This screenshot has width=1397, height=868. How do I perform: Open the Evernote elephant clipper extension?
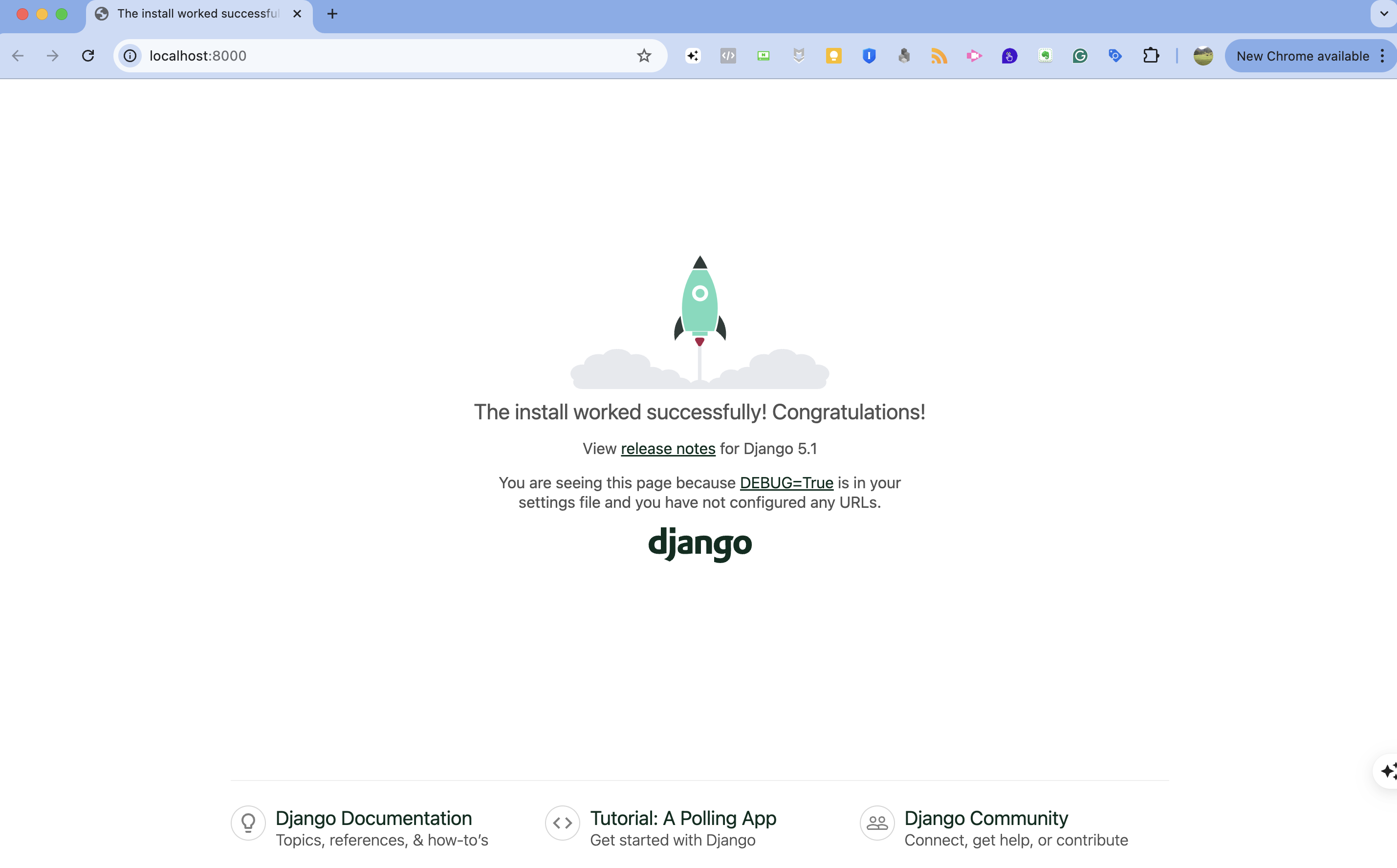[1045, 56]
